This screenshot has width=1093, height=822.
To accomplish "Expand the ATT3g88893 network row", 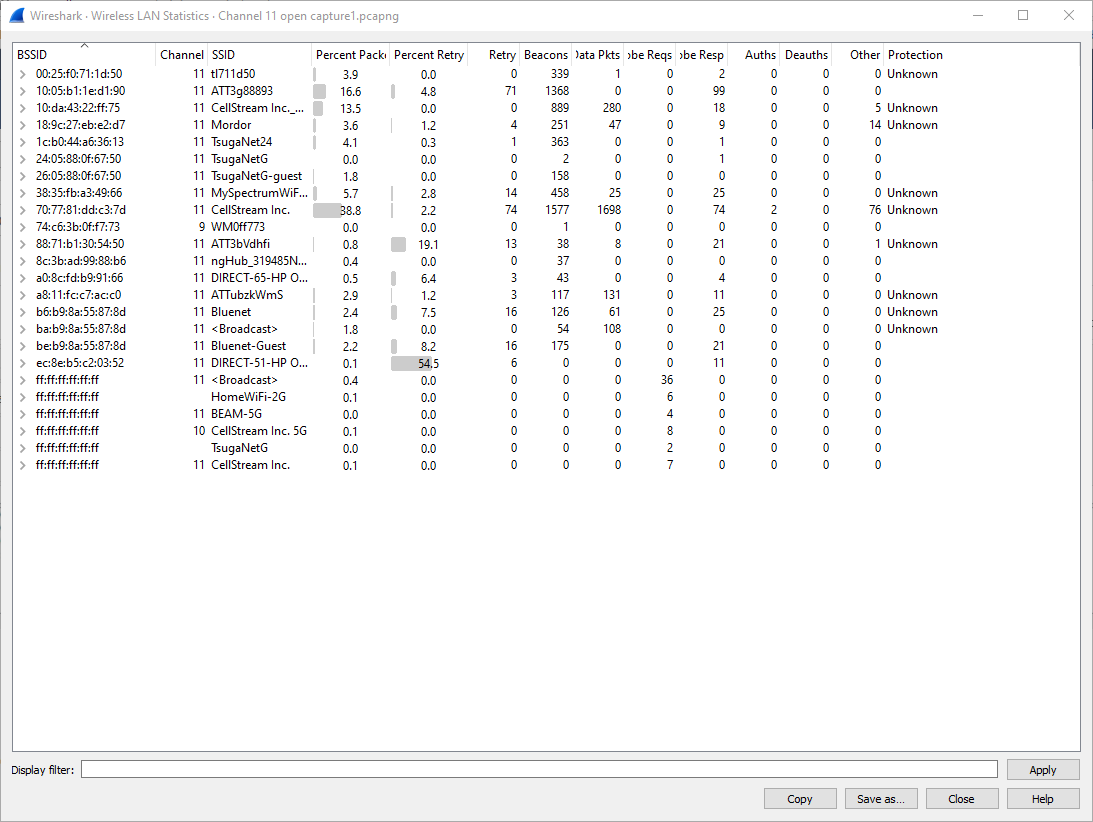I will (22, 91).
